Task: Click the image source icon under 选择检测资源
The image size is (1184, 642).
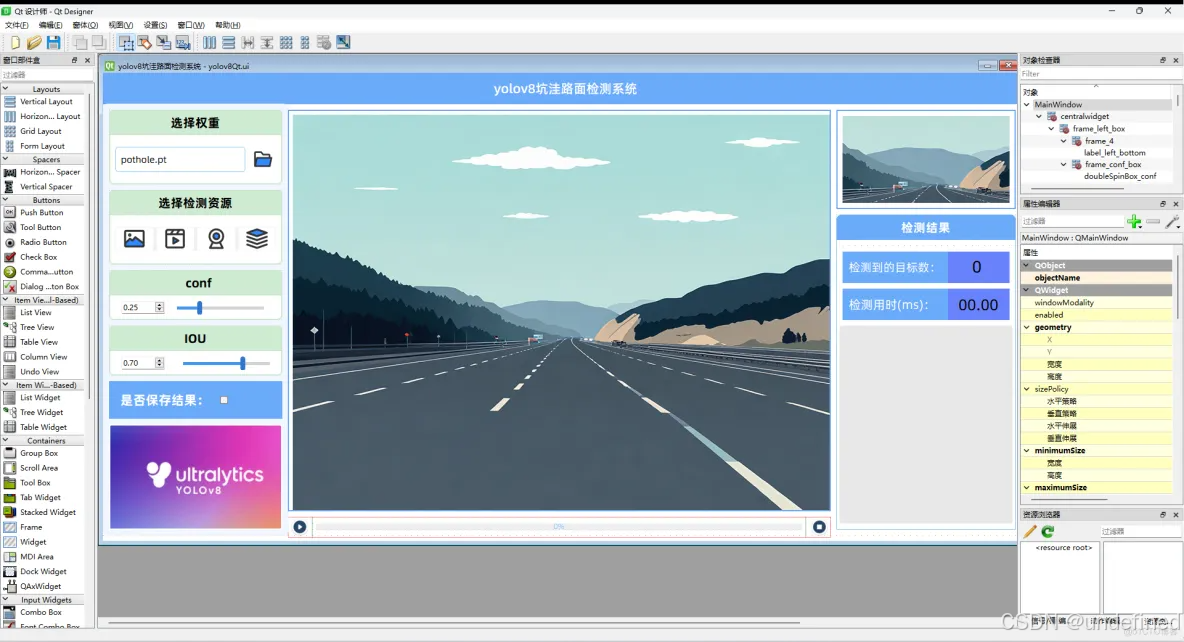Action: tap(134, 239)
